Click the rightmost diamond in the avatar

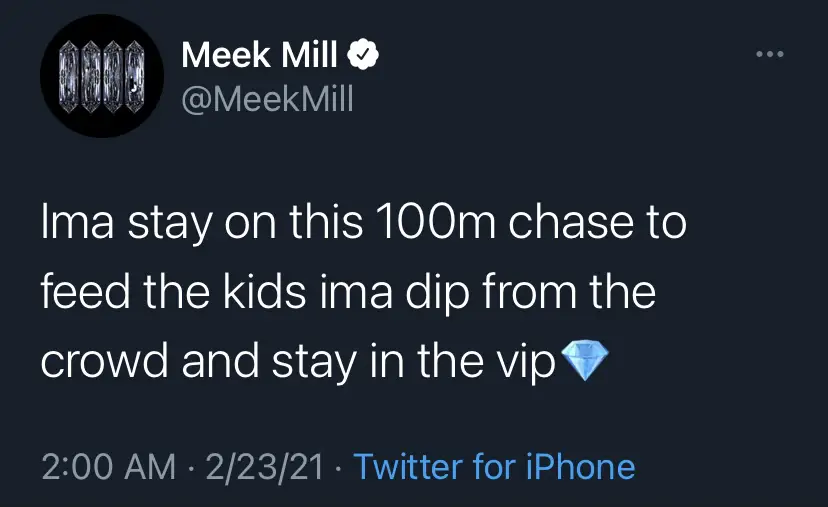(x=136, y=77)
